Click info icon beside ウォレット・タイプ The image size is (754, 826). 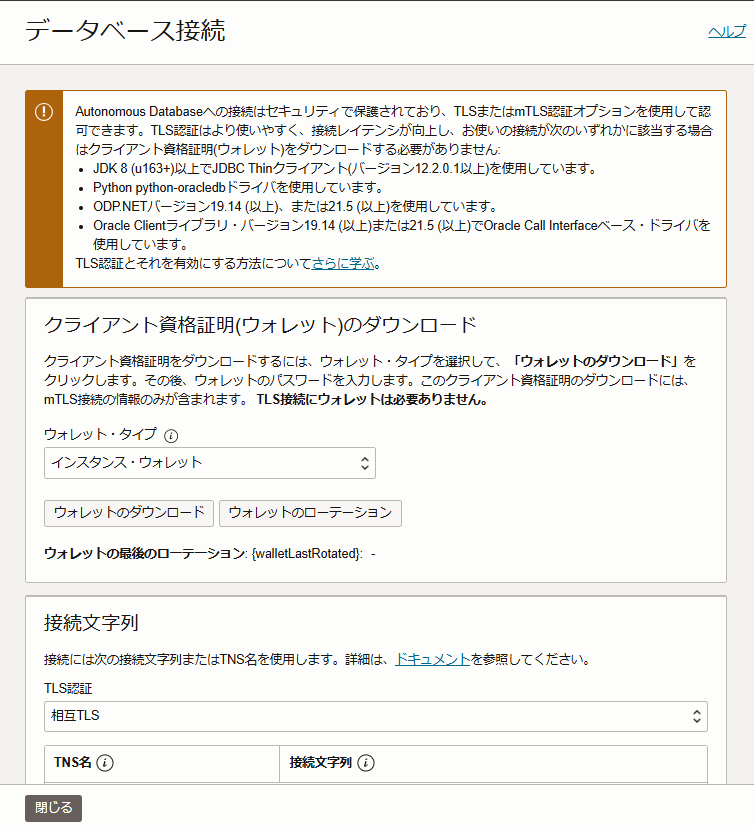coord(171,436)
